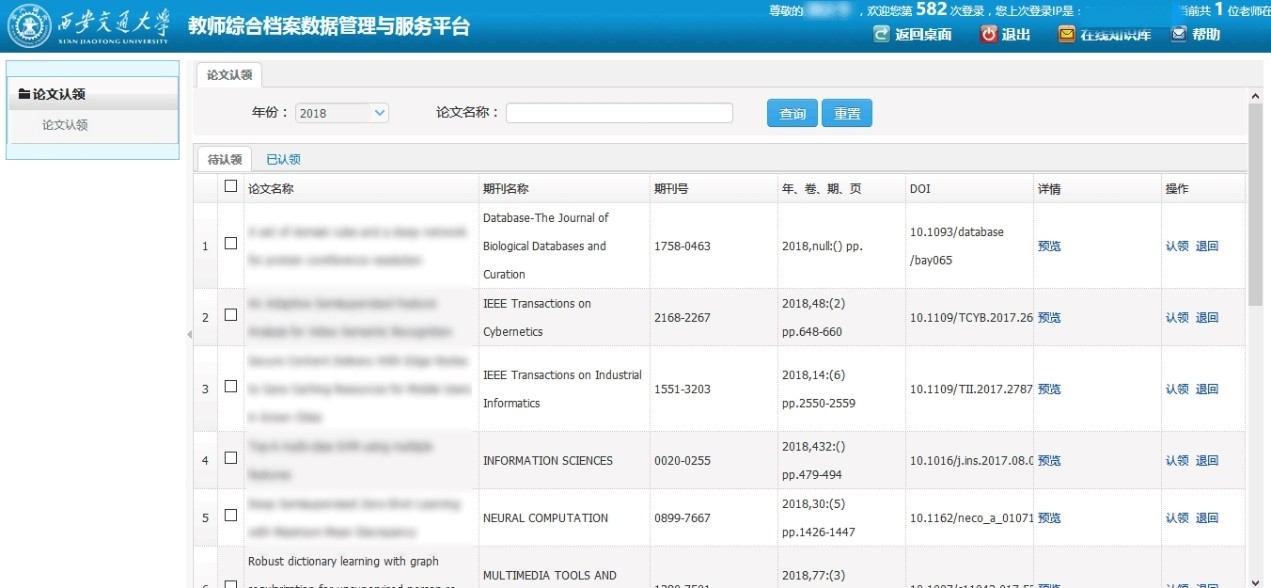This screenshot has height=588, width=1271.
Task: Click the 论文认领 sidebar section header
Action: point(93,94)
